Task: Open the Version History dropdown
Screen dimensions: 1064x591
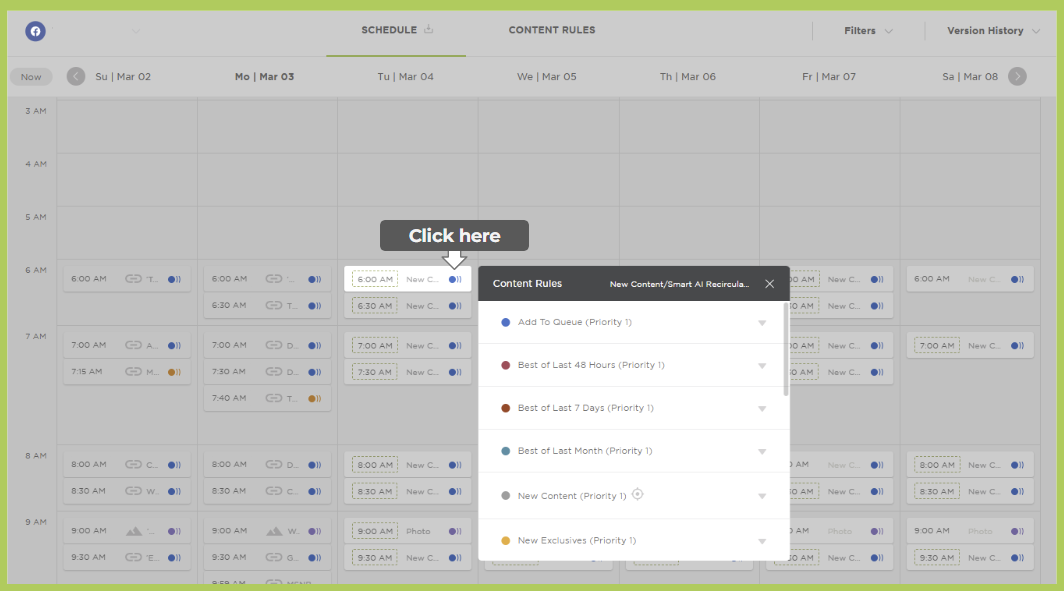Action: [x=993, y=31]
